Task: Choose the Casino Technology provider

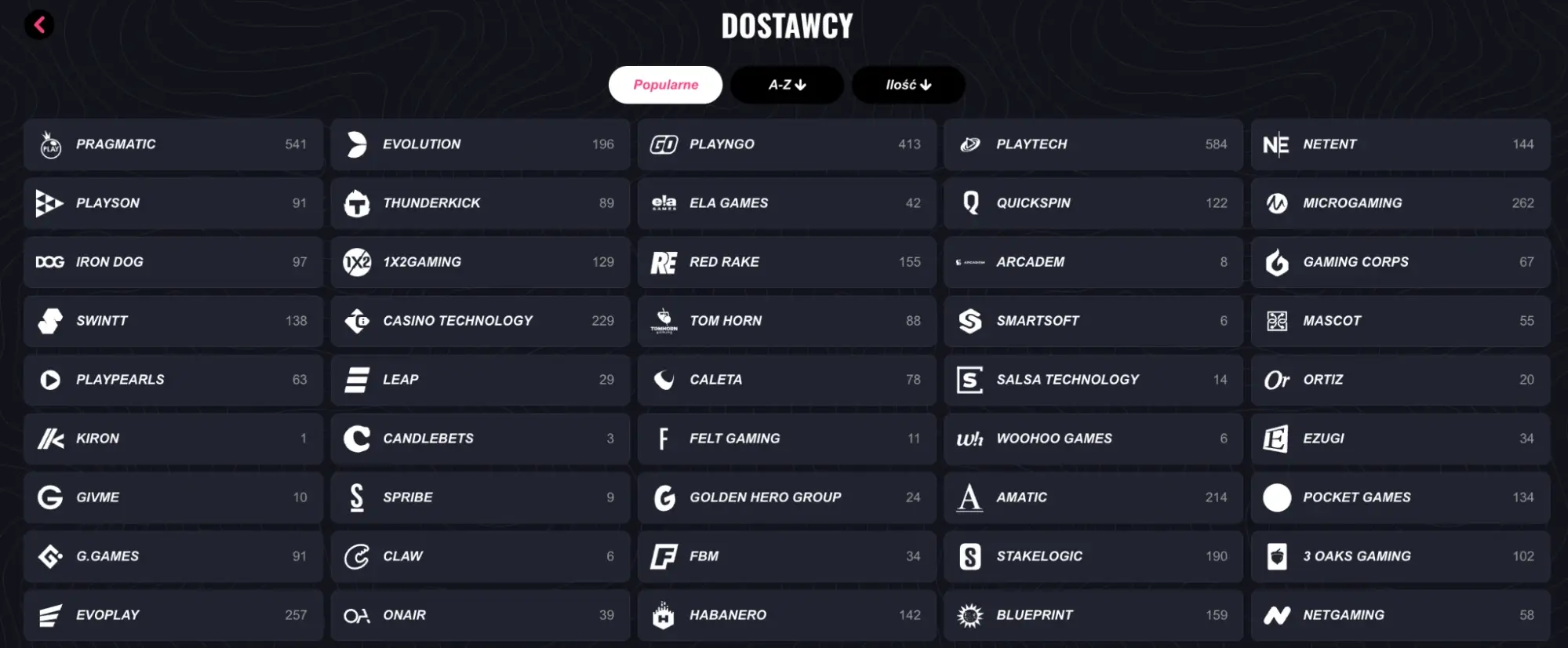Action: 480,321
